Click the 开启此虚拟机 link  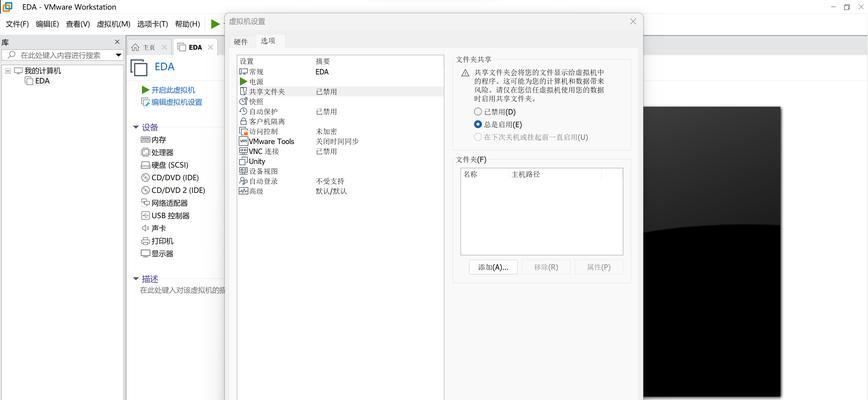(x=173, y=90)
